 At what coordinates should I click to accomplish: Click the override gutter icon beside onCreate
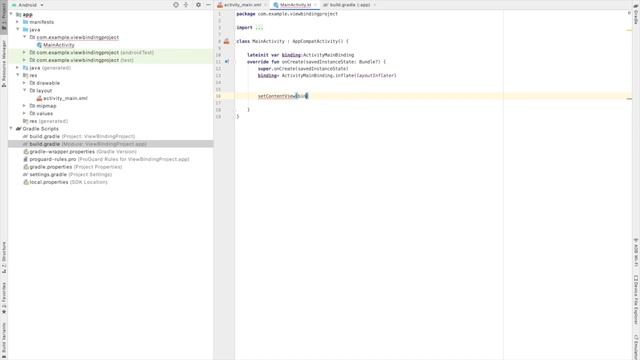[227, 62]
